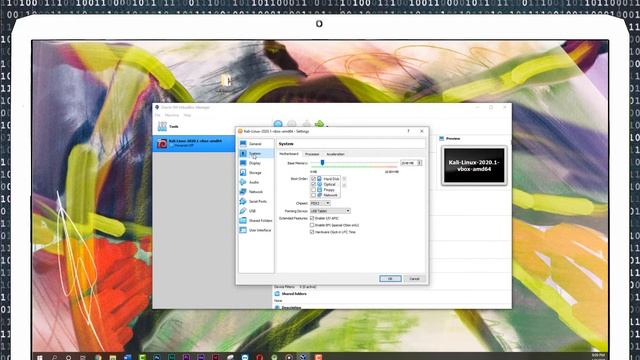Open the Chipset dropdown
The image size is (640, 360).
point(320,203)
